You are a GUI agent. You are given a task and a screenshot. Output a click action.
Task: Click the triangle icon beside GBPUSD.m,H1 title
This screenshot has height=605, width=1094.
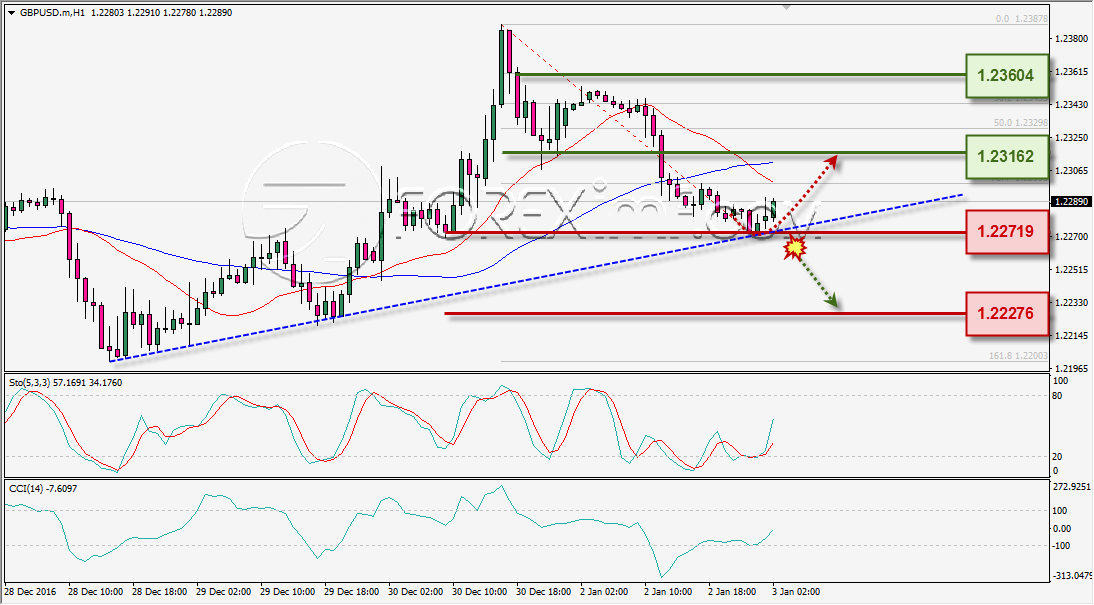10,13
